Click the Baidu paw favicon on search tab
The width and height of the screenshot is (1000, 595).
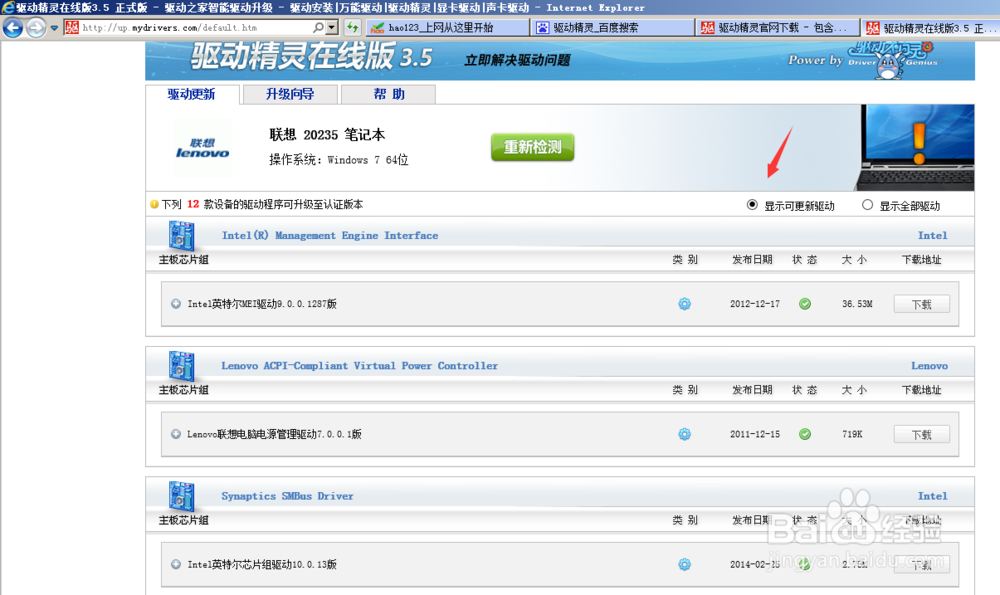(542, 28)
